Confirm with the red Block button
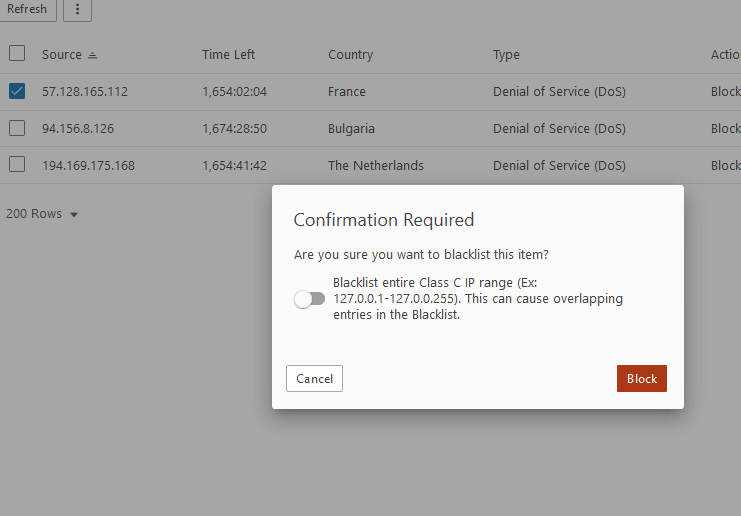The width and height of the screenshot is (741, 516). coord(641,379)
